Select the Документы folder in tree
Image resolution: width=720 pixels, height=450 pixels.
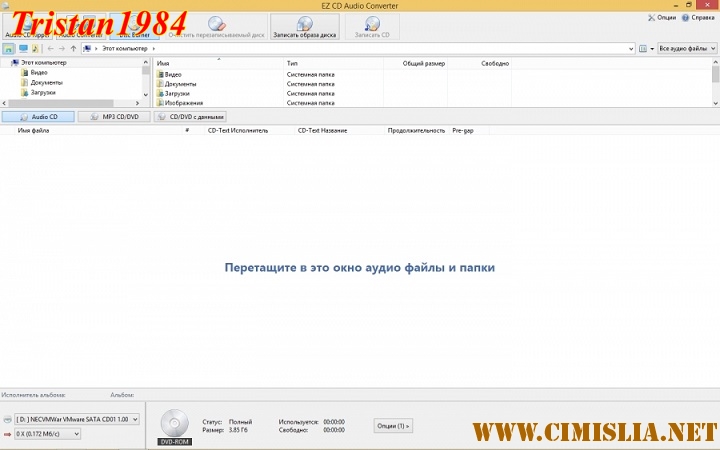coord(47,83)
